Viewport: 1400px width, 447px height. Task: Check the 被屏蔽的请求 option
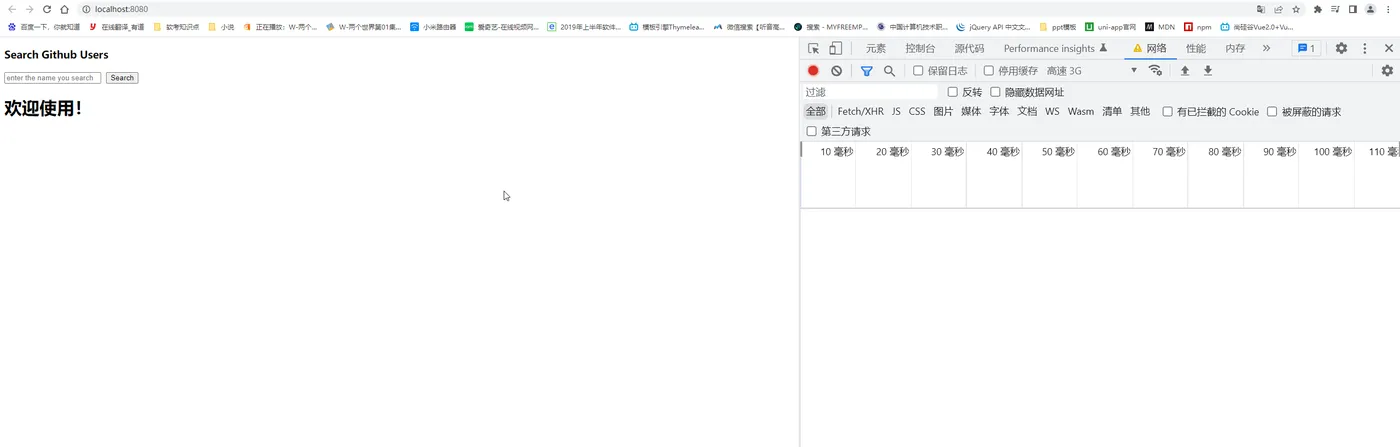pyautogui.click(x=1272, y=112)
